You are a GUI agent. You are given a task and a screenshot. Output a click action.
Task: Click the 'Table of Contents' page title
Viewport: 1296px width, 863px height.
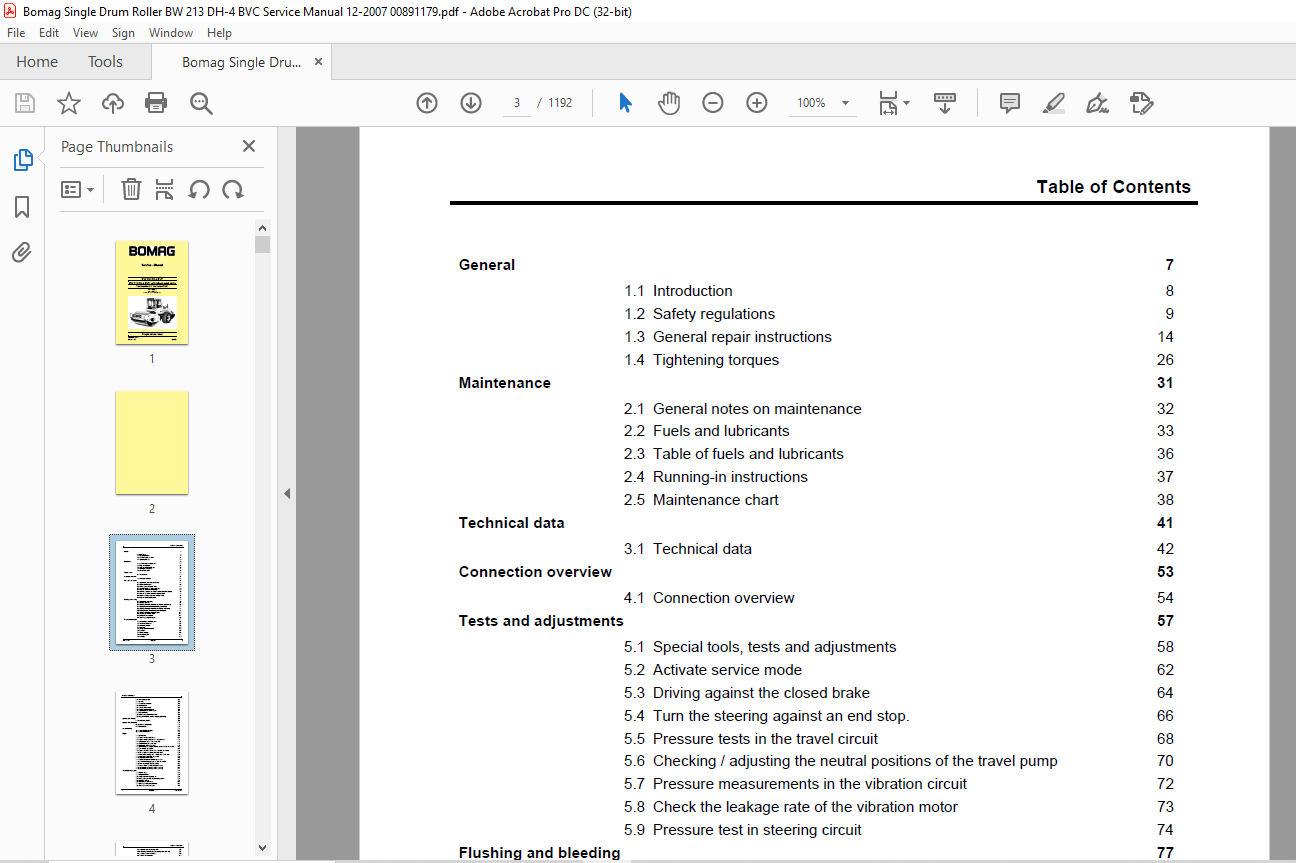(1113, 187)
